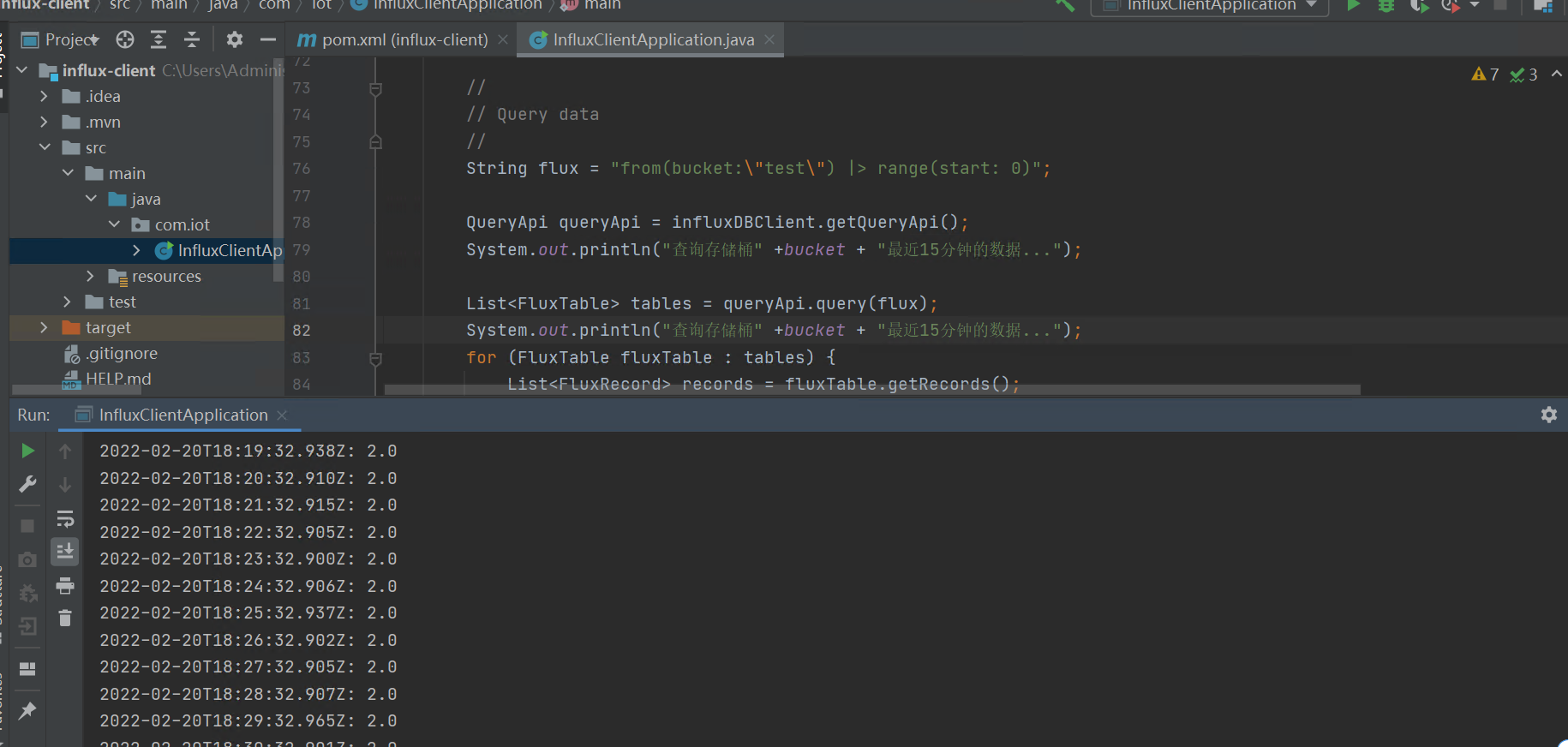Close the InfluxClientApplication.java editor tab
This screenshot has width=1568, height=747.
[769, 39]
